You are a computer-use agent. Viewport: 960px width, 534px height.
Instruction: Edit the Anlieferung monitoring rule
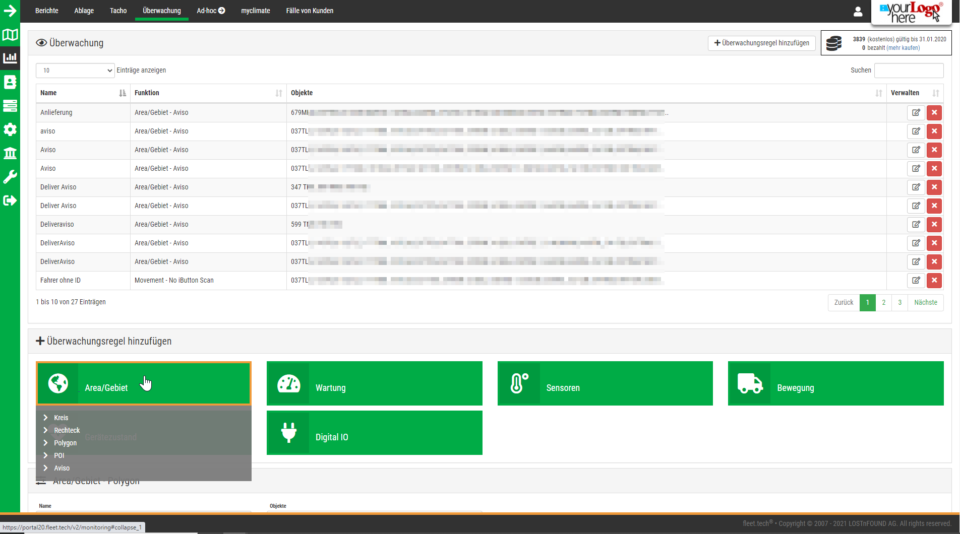click(915, 113)
